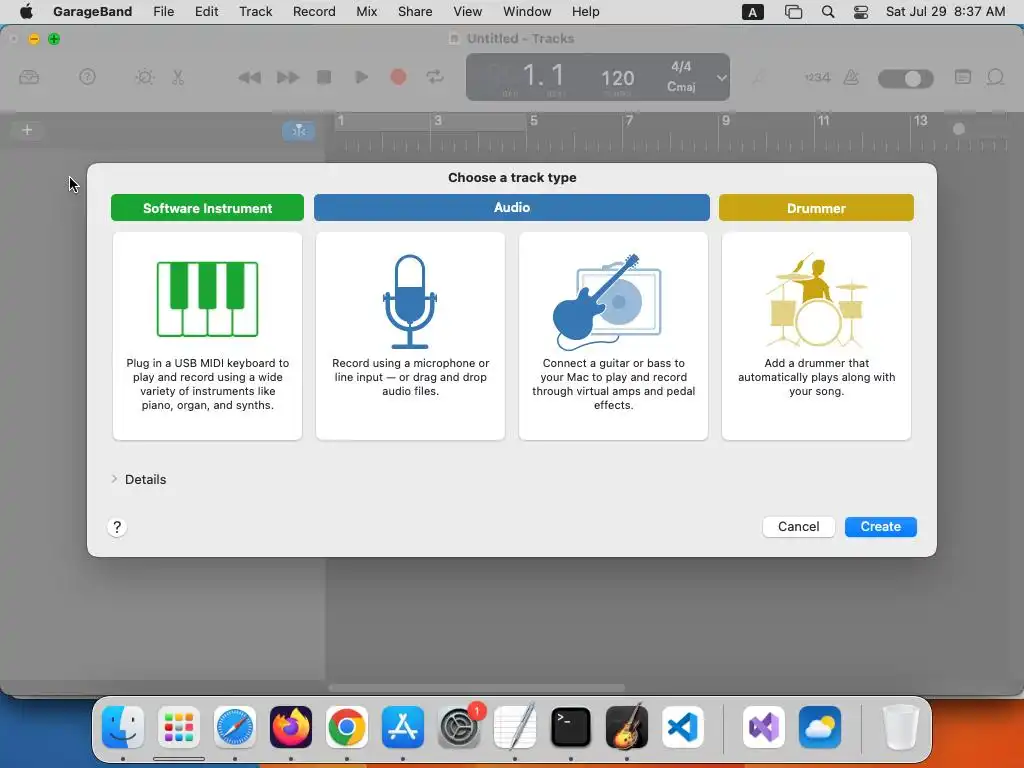
Task: Open Terminal from the dock
Action: tap(571, 728)
